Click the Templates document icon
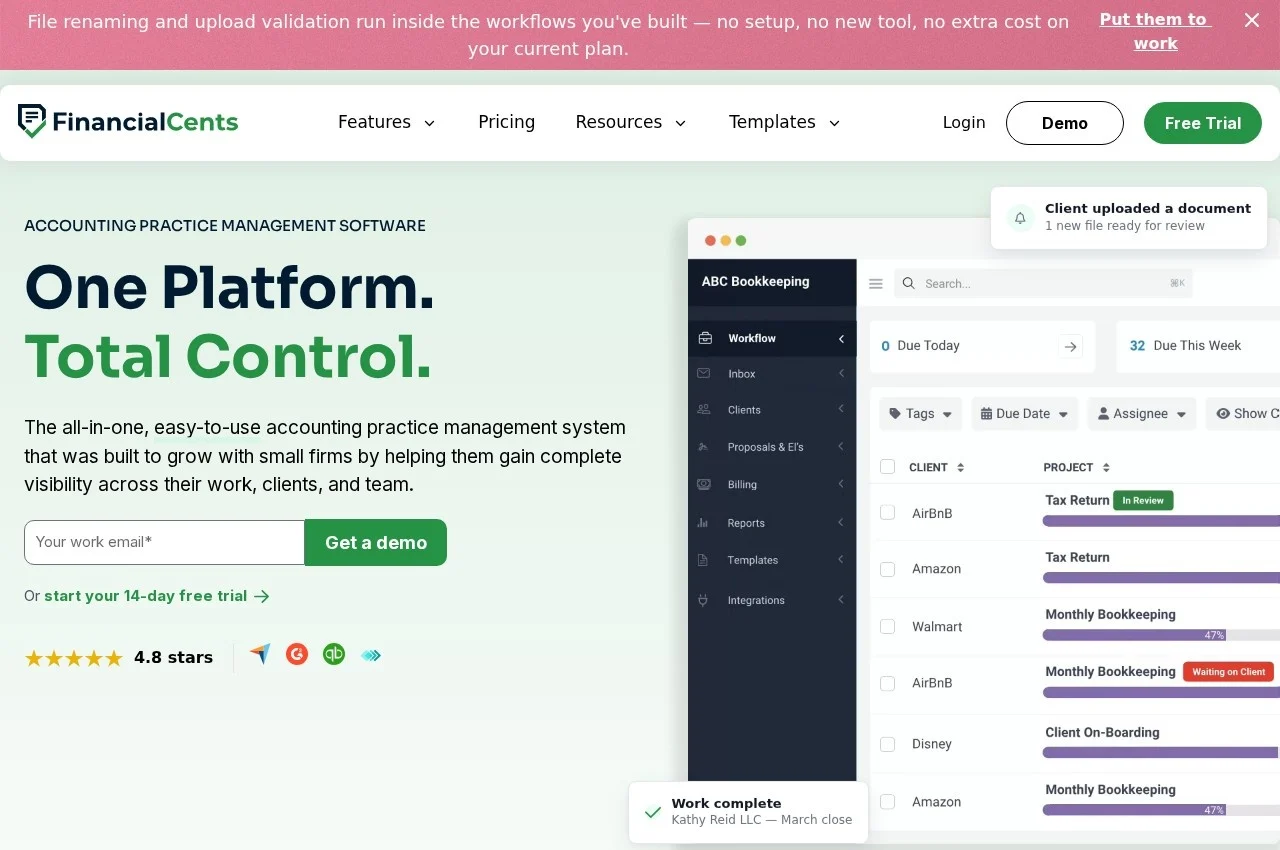The image size is (1280, 850). tap(703, 560)
